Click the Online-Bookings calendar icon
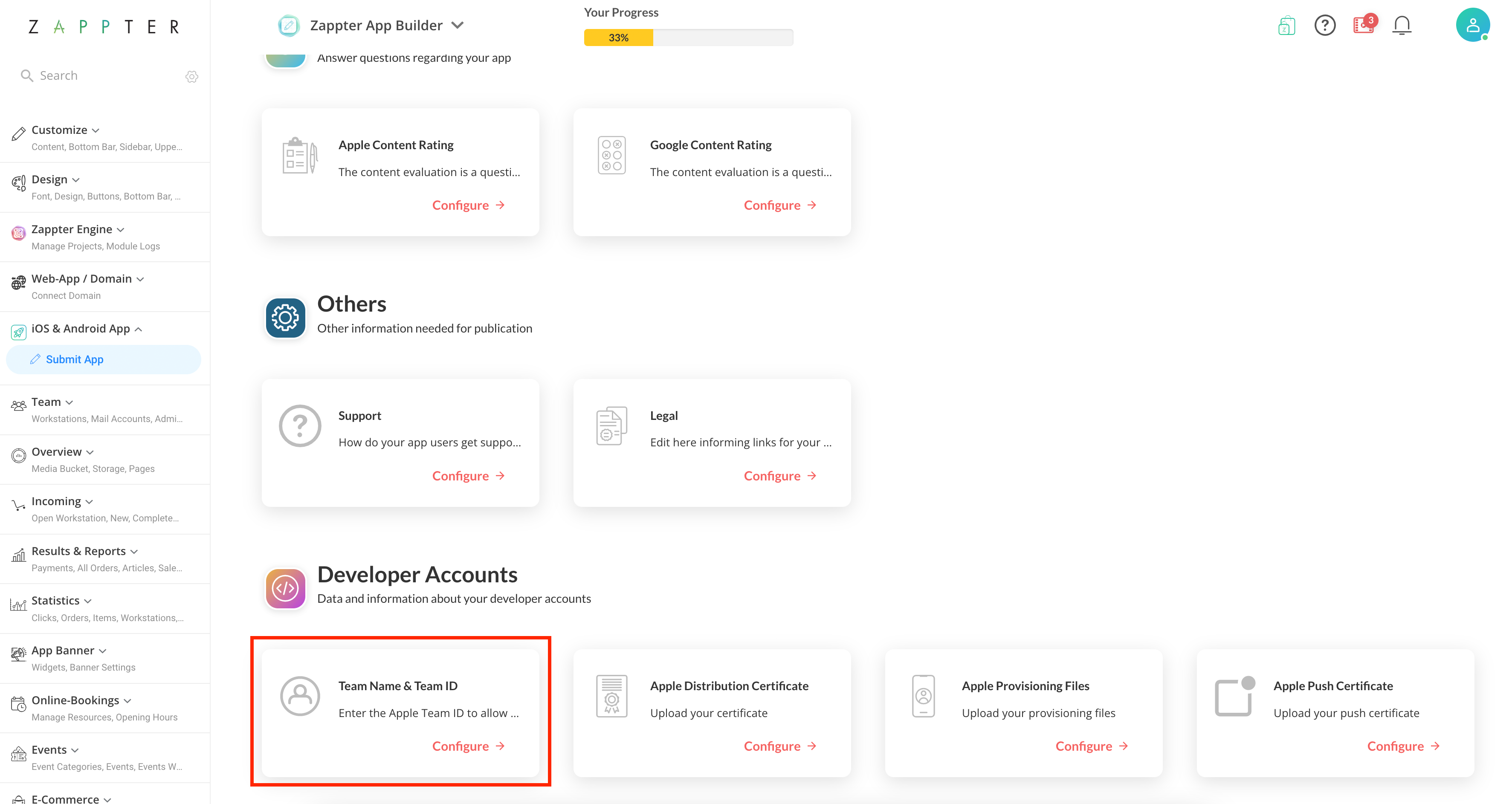This screenshot has width=1512, height=804. (18, 704)
